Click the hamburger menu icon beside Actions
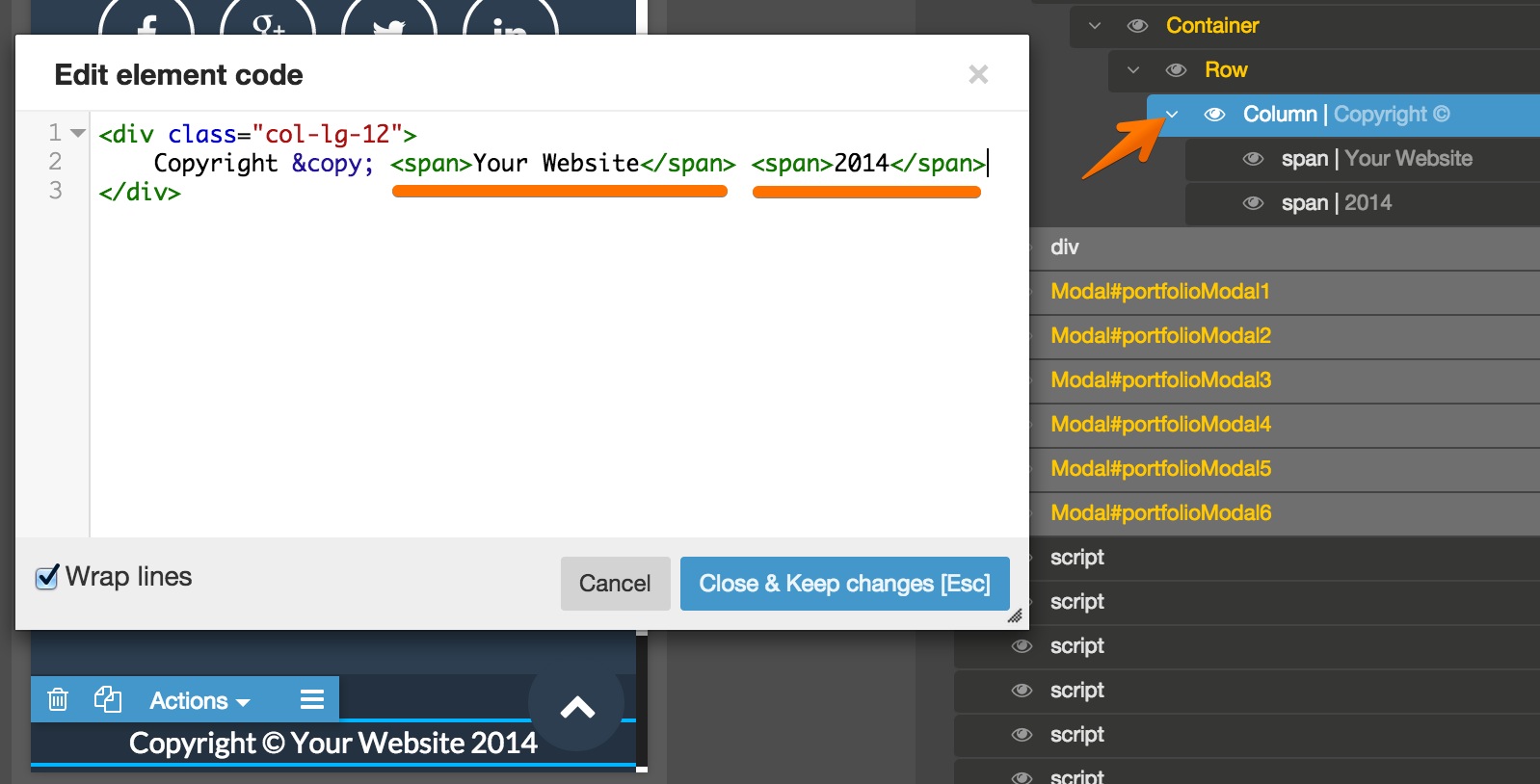The height and width of the screenshot is (784, 1540). coord(311,699)
